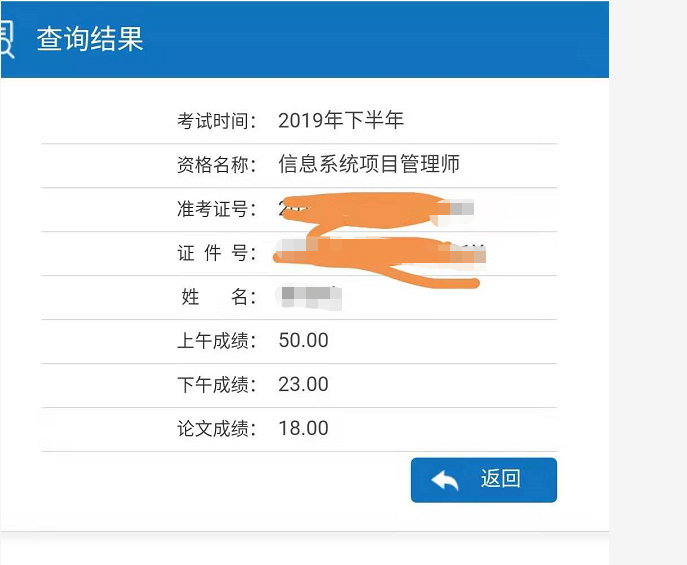Click the 准考证号 label

click(x=217, y=209)
